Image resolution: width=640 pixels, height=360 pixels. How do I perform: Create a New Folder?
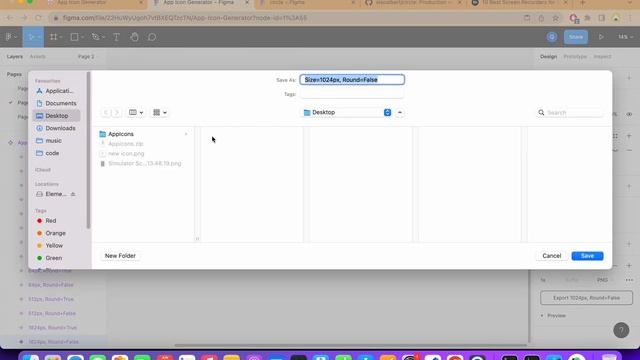tap(120, 256)
